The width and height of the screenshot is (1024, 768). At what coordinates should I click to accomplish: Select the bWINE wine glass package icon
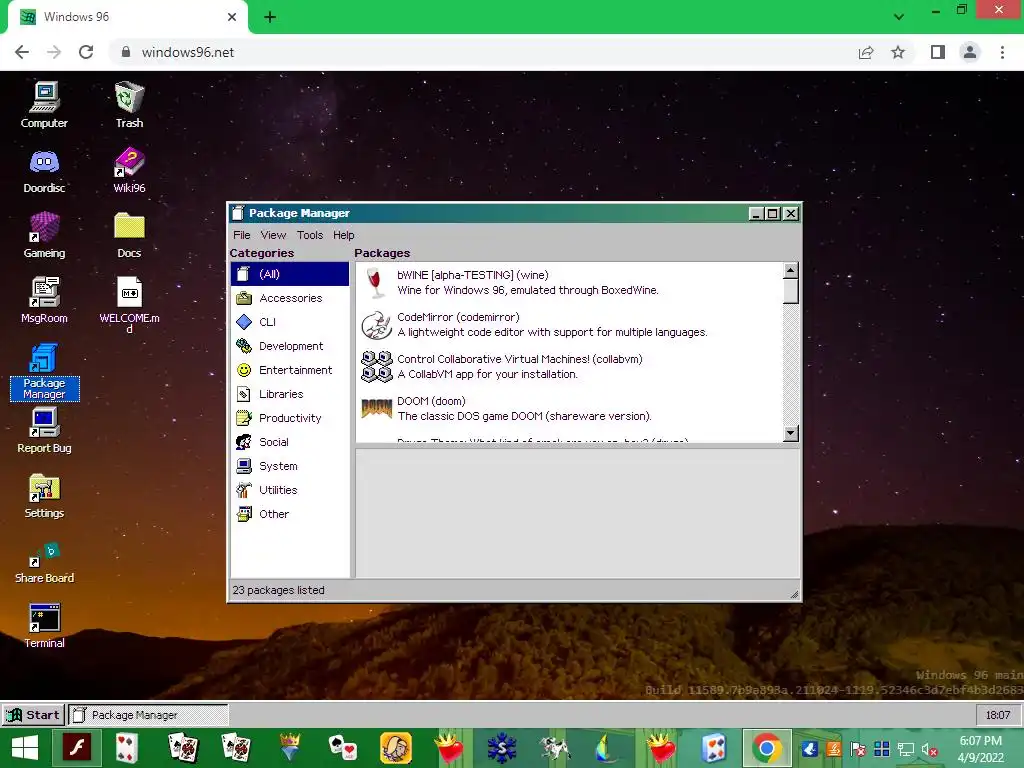pyautogui.click(x=374, y=283)
